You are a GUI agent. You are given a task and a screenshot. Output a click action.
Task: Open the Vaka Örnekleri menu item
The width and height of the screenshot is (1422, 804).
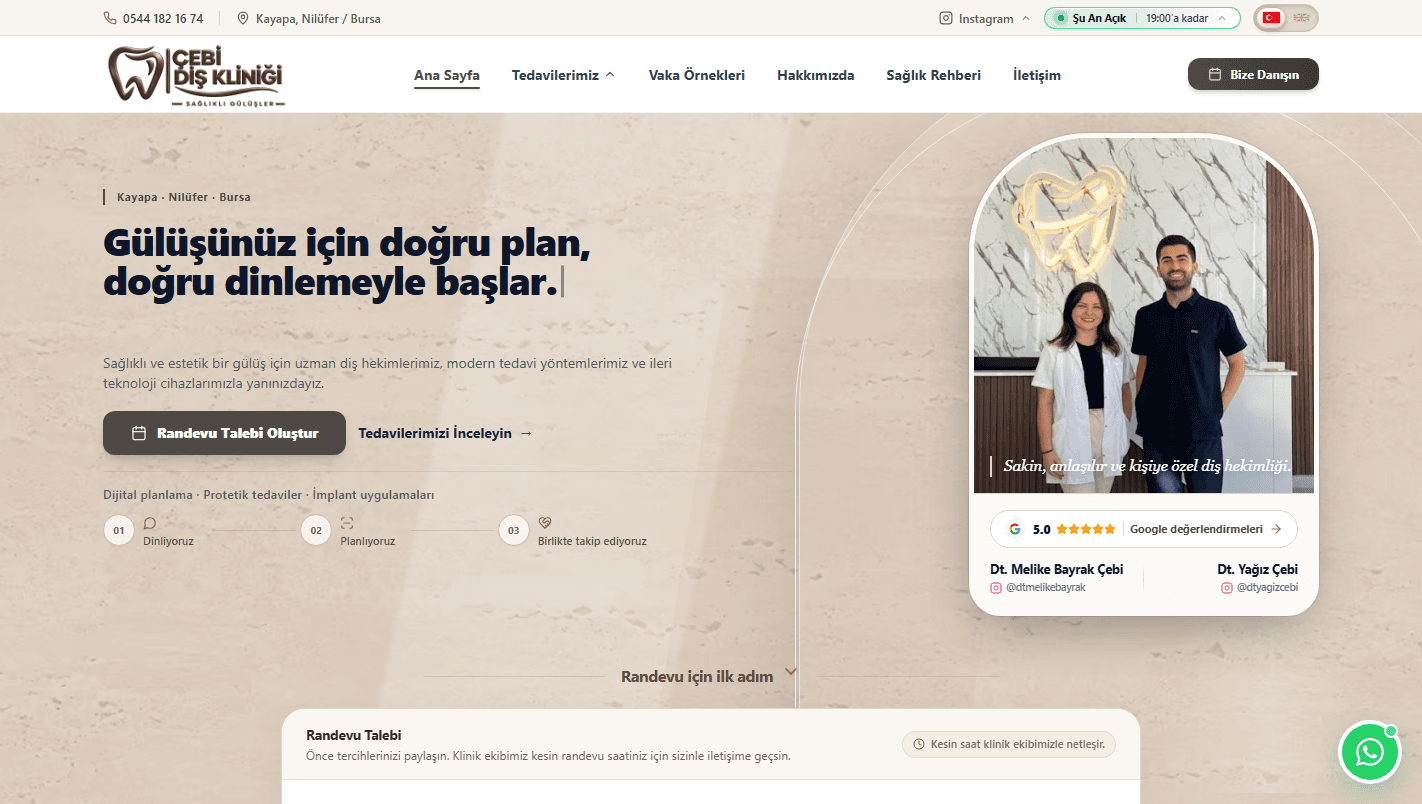click(697, 75)
